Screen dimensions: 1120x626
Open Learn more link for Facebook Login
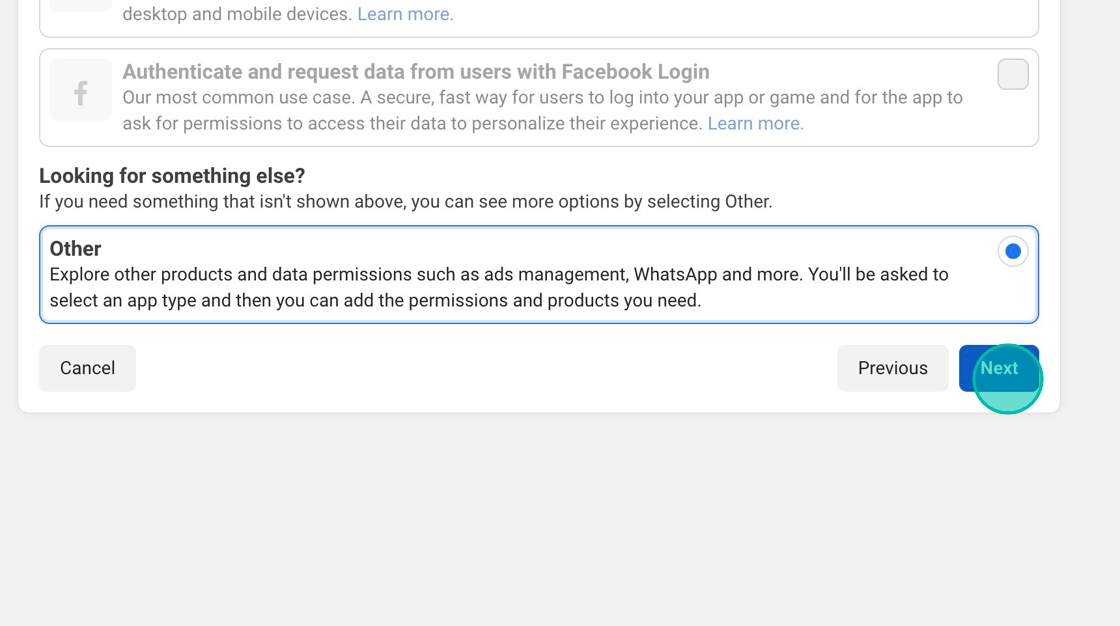tap(755, 124)
